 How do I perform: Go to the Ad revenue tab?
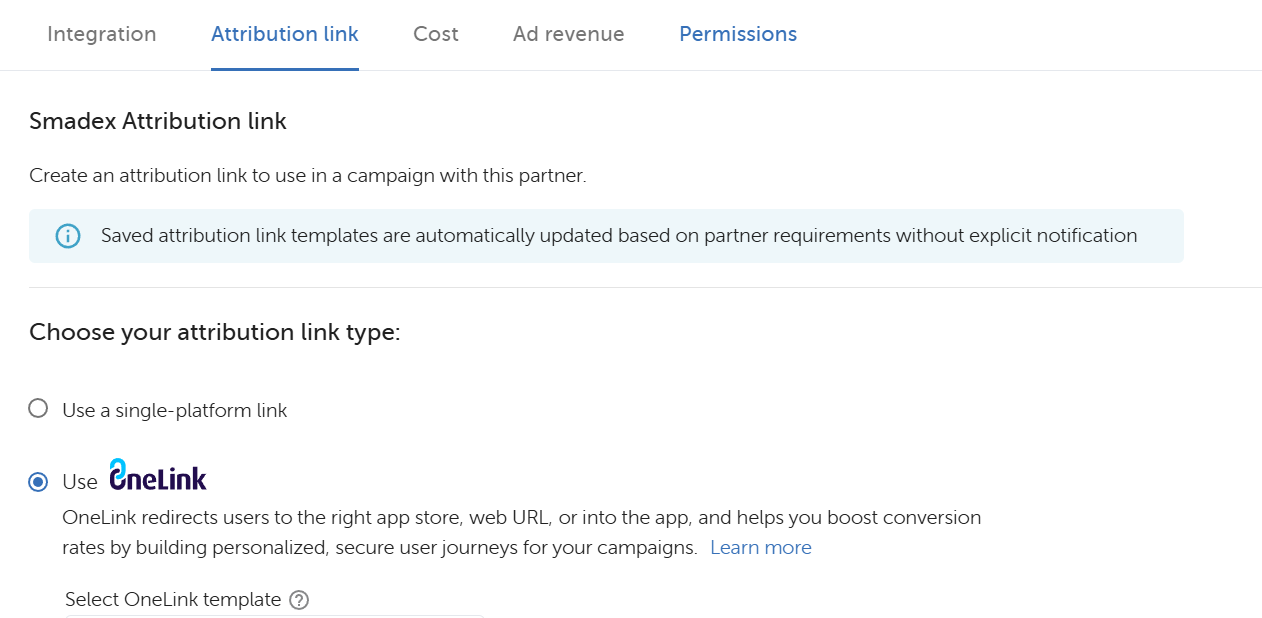[x=568, y=34]
